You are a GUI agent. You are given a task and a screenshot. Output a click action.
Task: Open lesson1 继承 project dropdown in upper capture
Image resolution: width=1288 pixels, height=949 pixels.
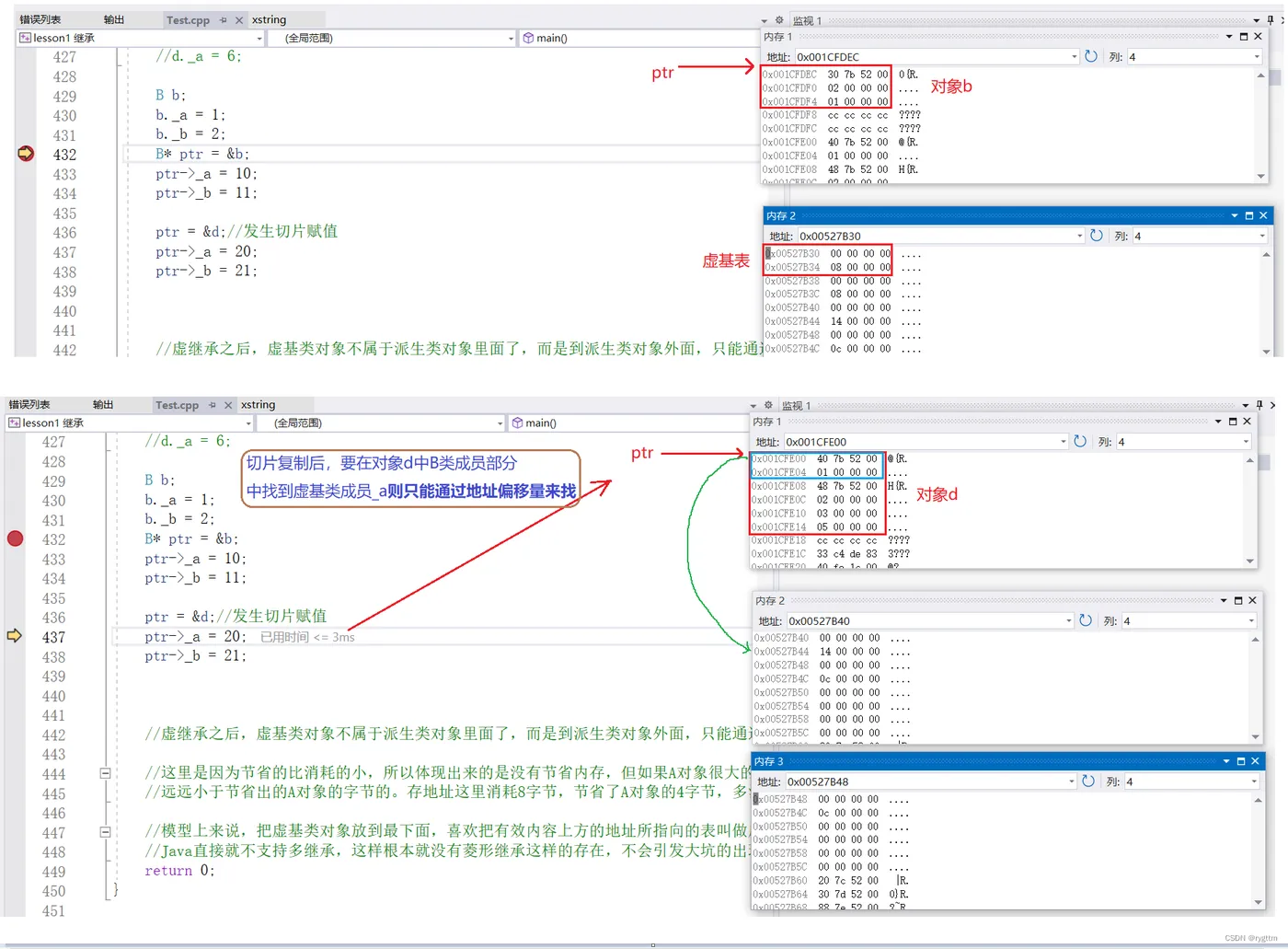point(259,38)
